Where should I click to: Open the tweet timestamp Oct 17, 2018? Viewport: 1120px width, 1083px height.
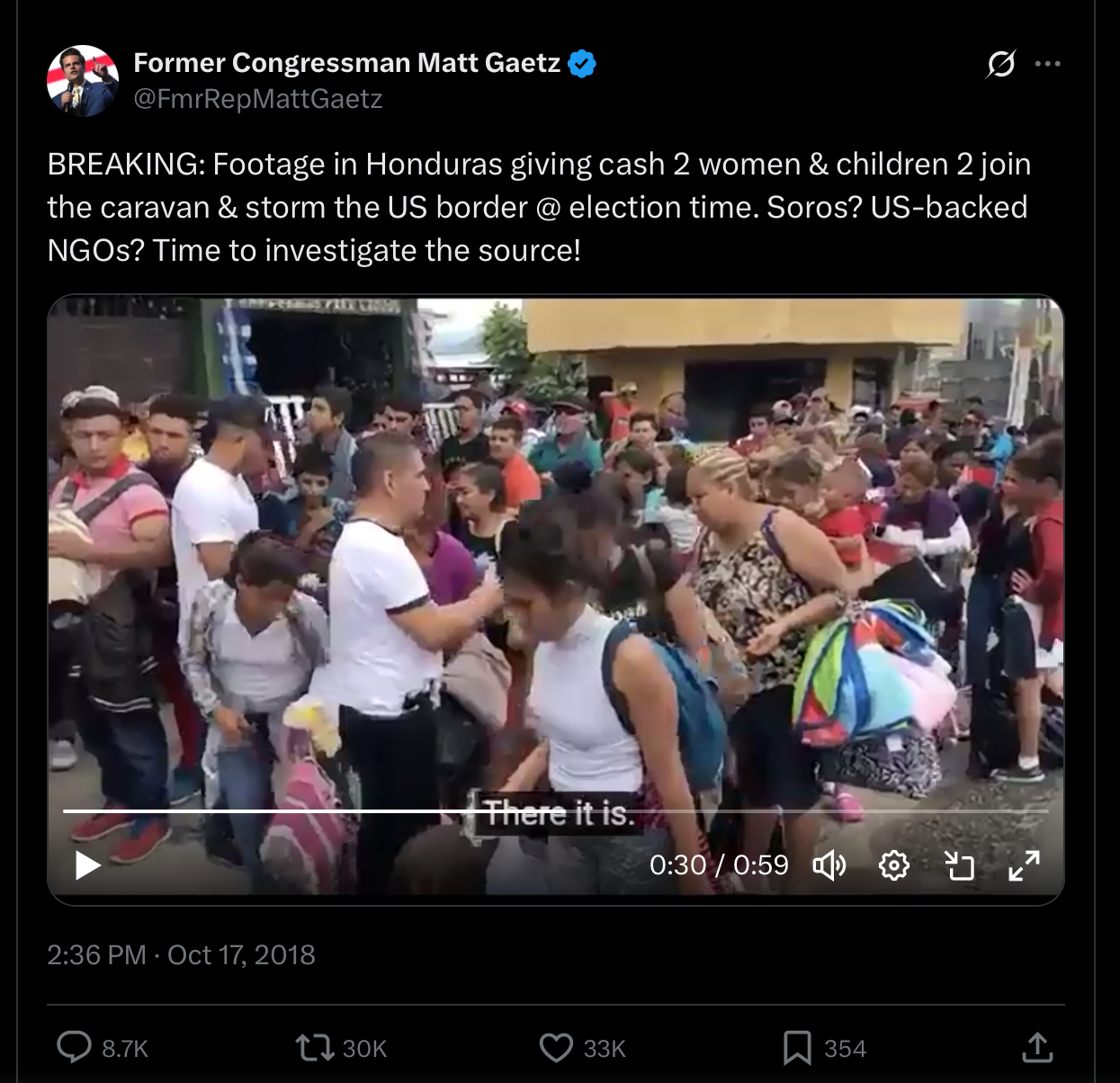point(181,954)
